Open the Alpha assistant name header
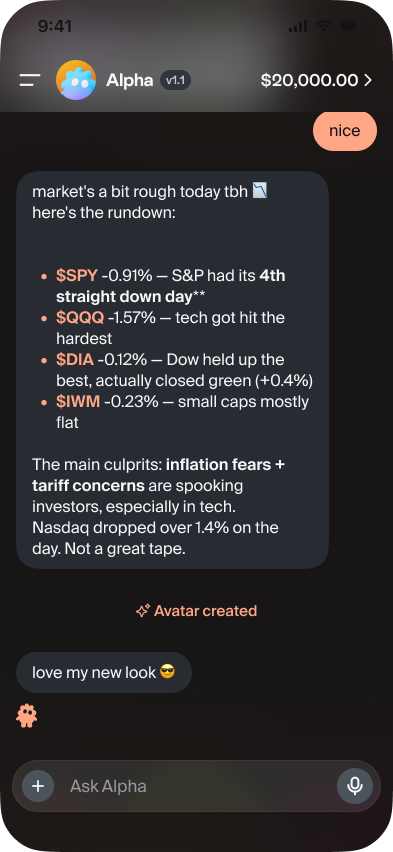393x852 pixels. (x=129, y=80)
